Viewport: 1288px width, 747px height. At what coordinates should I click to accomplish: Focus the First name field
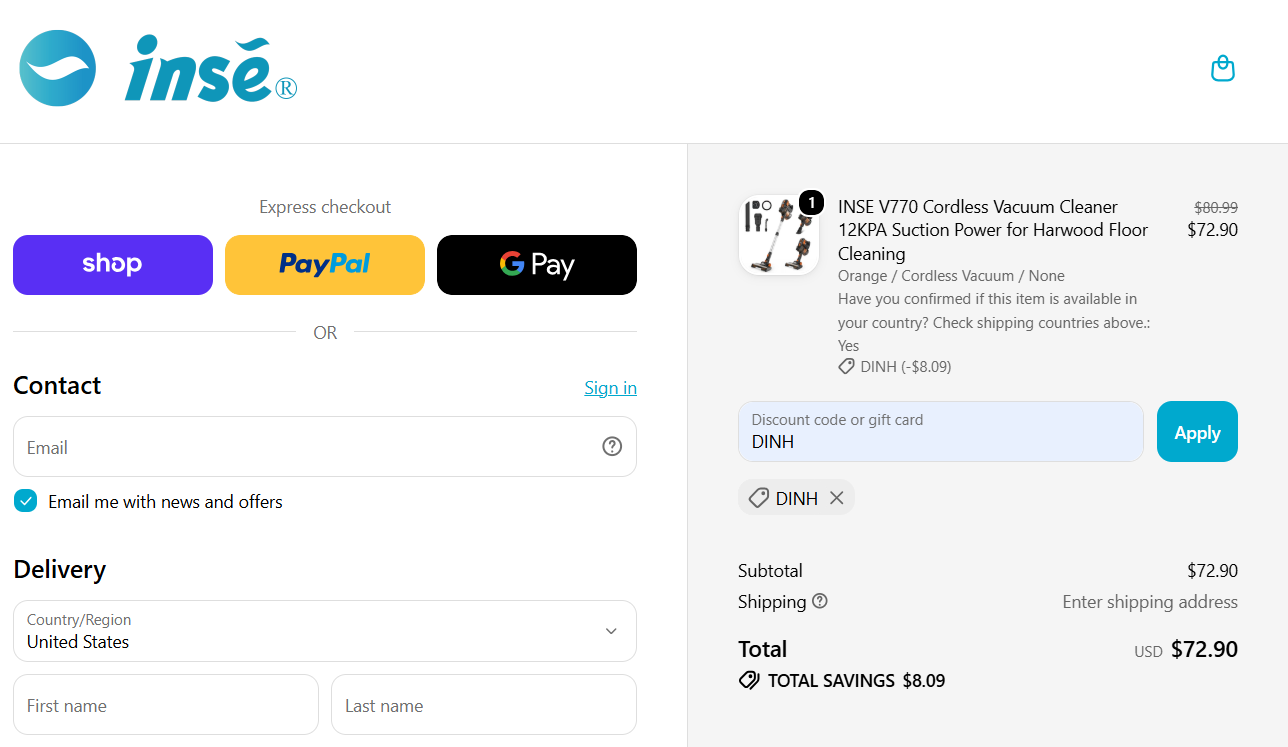point(166,705)
